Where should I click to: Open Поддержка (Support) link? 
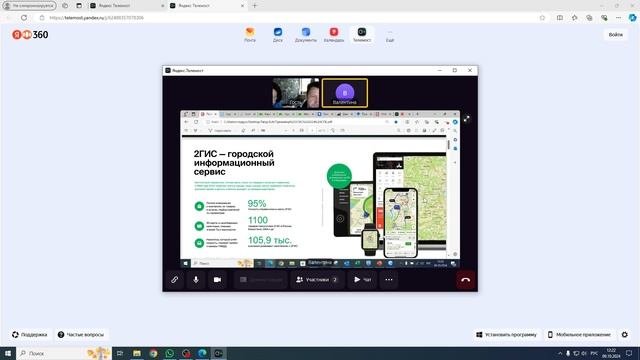coord(29,335)
